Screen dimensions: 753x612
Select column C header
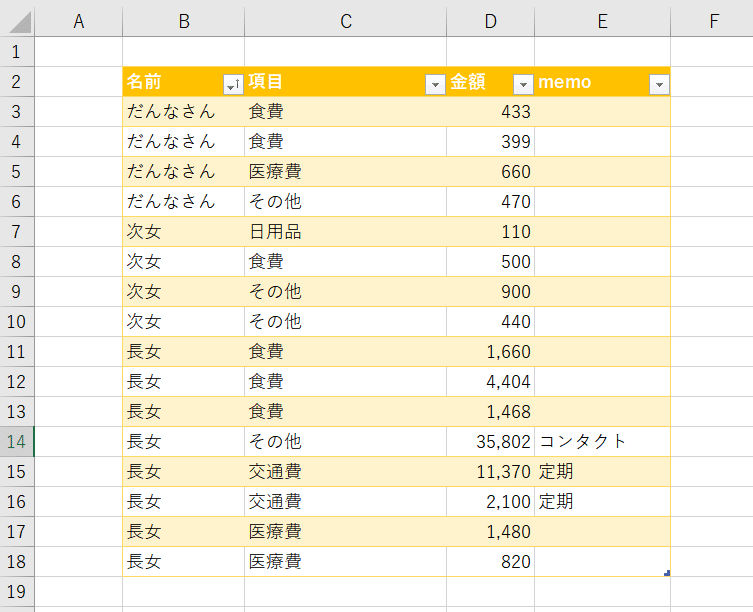pyautogui.click(x=346, y=21)
